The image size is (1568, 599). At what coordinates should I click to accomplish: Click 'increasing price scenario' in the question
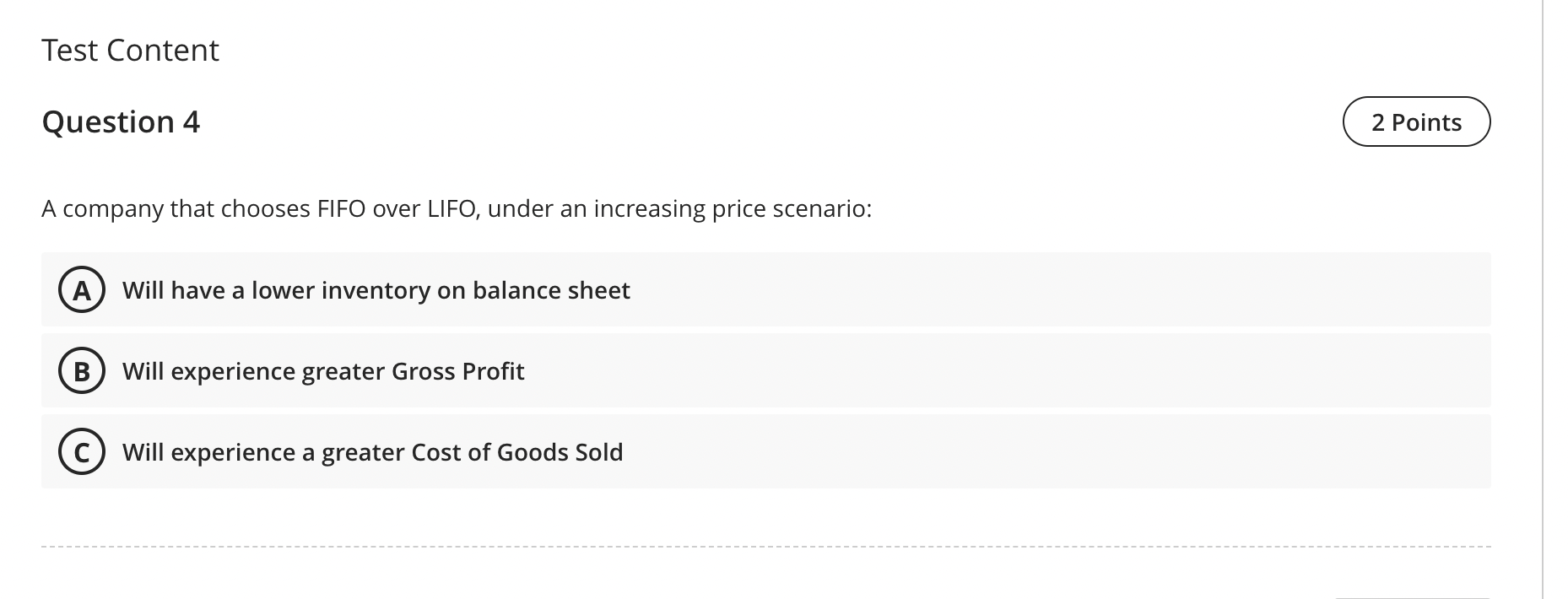coord(733,208)
